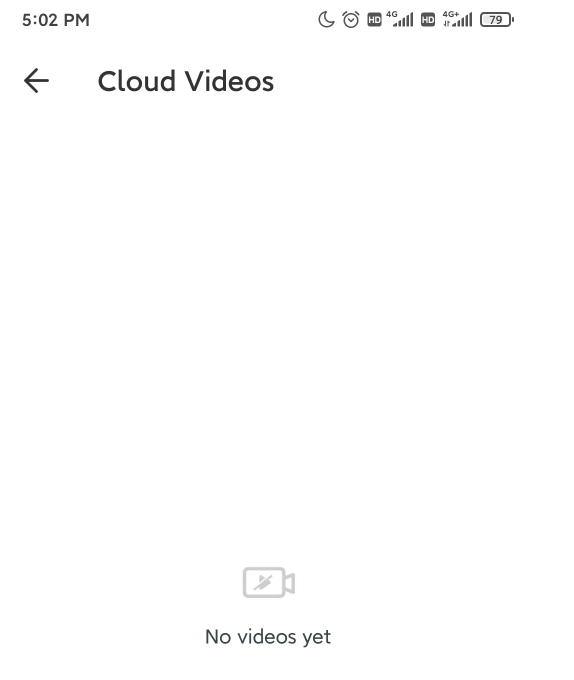This screenshot has width=574, height=680.
Task: Tap the 79 battery percentage number
Action: click(x=496, y=20)
